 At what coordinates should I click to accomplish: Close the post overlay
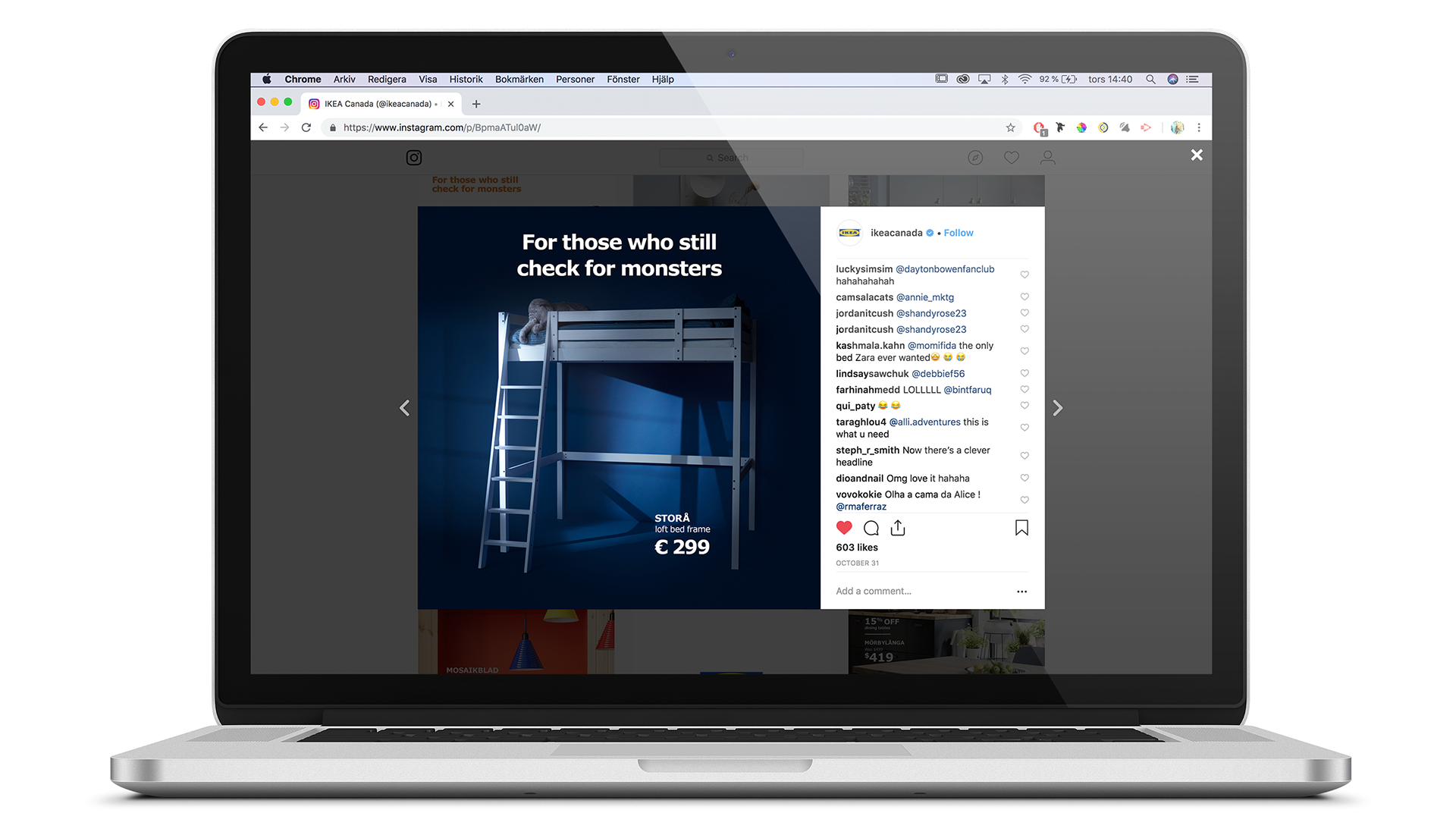pos(1197,155)
